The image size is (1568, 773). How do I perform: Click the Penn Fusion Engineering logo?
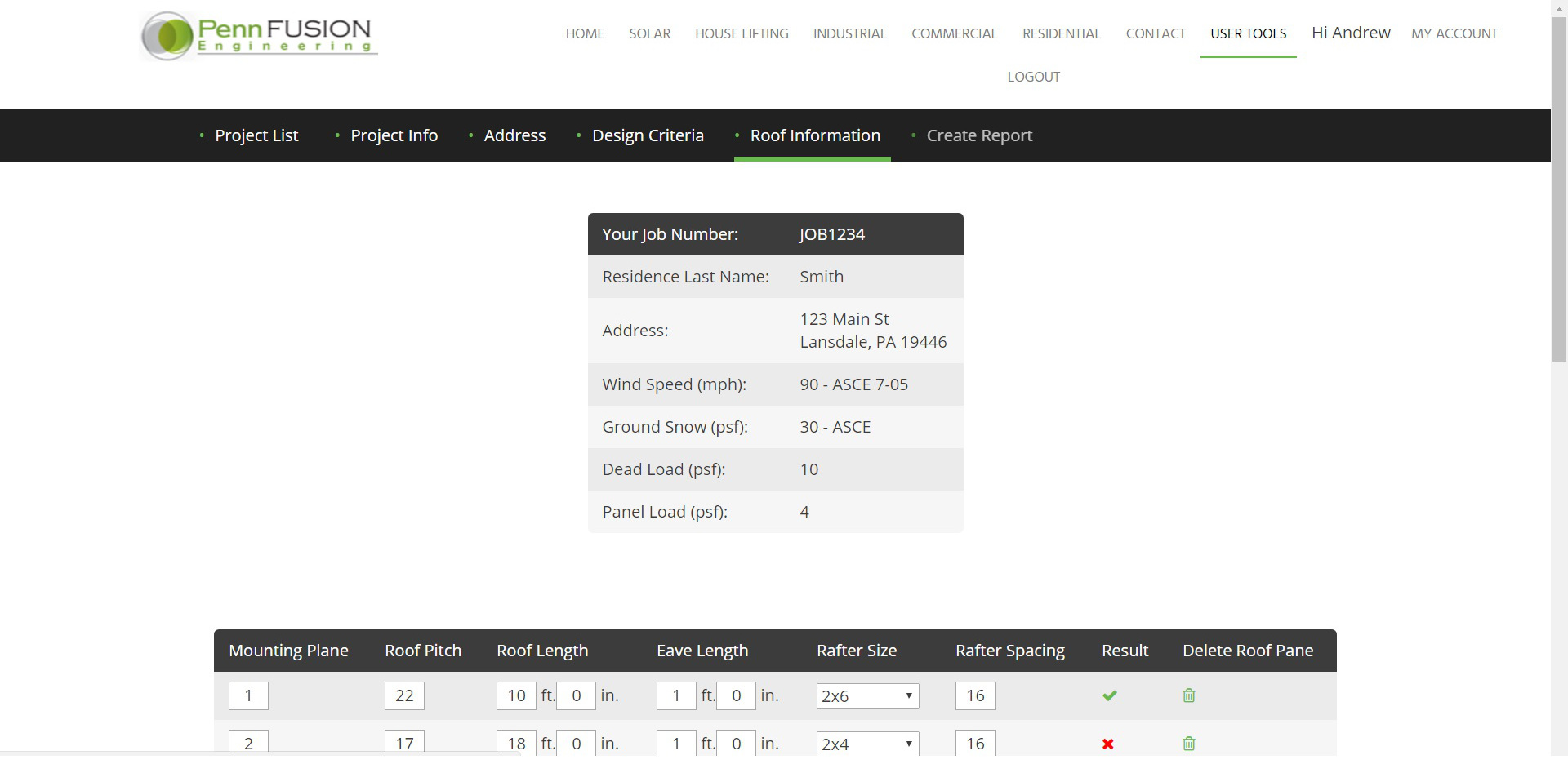point(259,36)
